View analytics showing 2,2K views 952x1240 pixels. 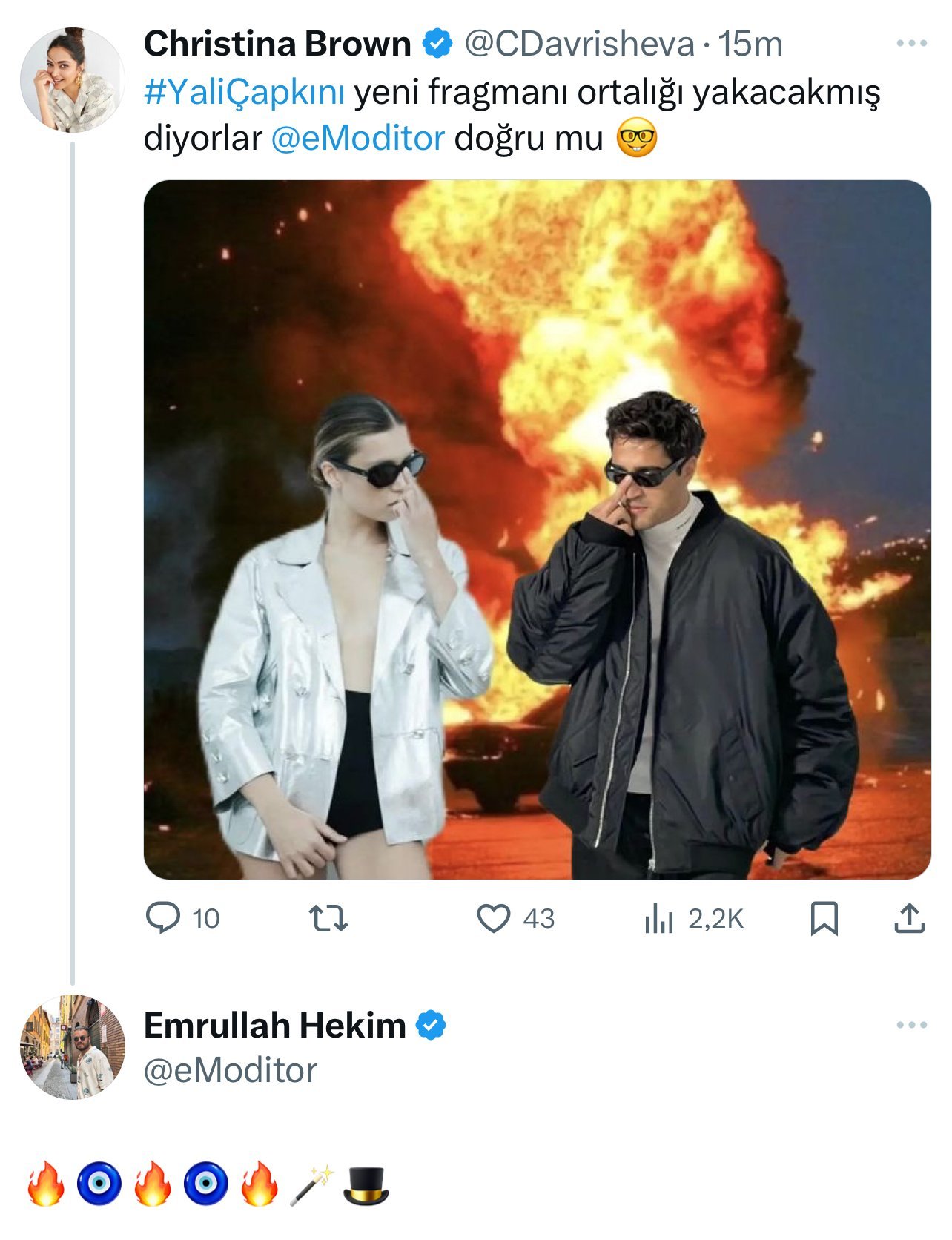(659, 919)
